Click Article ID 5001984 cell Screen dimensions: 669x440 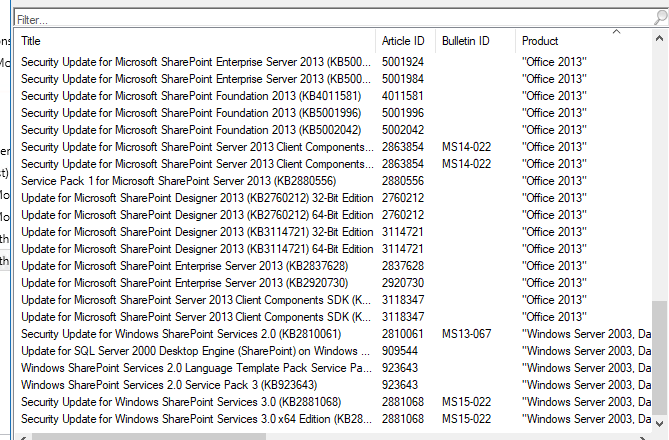pos(403,79)
